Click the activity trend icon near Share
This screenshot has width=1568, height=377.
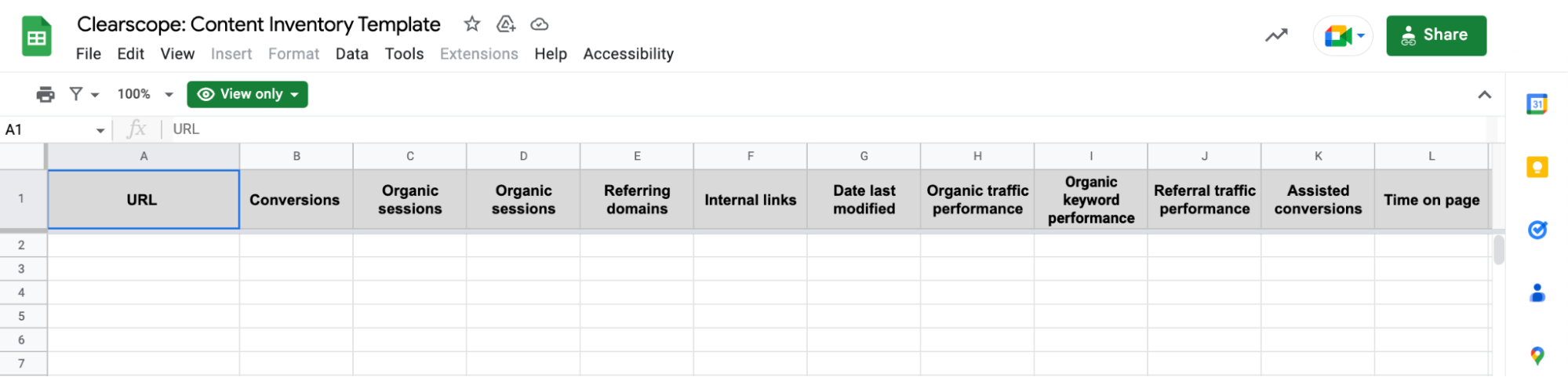coord(1276,35)
